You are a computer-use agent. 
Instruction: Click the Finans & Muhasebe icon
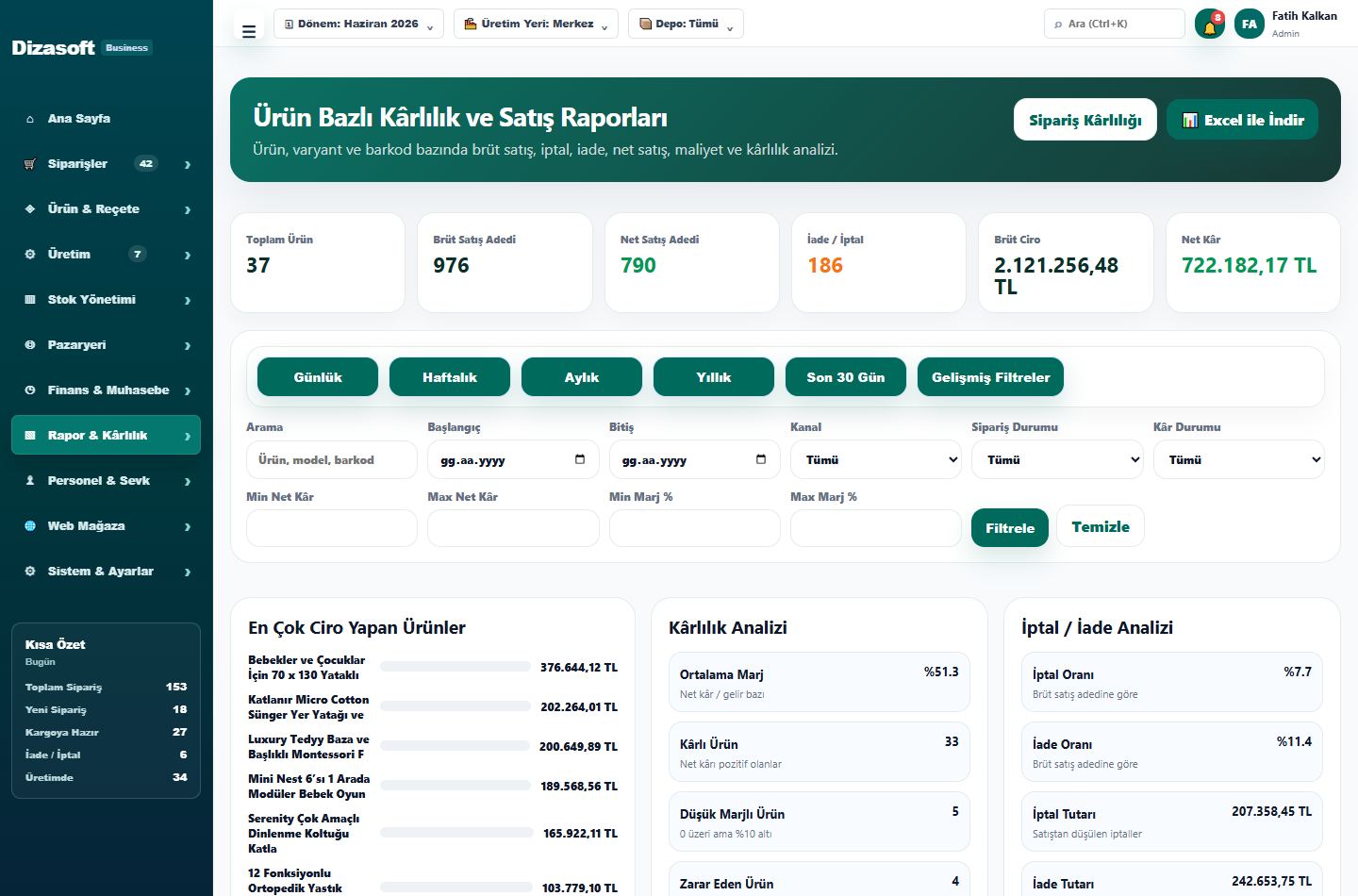30,390
